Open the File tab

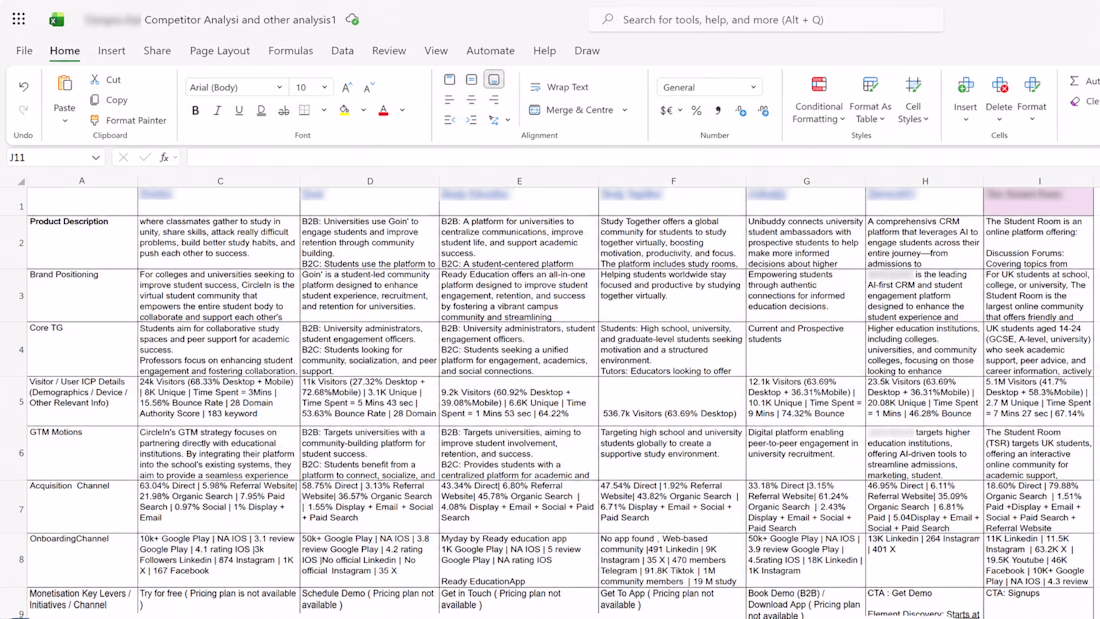[24, 51]
